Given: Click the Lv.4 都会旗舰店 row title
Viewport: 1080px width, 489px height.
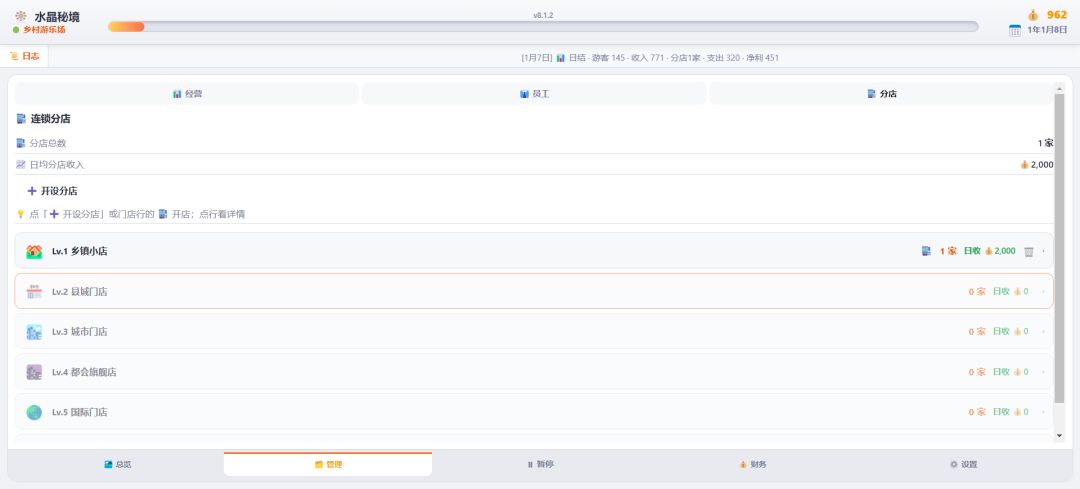Looking at the screenshot, I should pyautogui.click(x=84, y=372).
